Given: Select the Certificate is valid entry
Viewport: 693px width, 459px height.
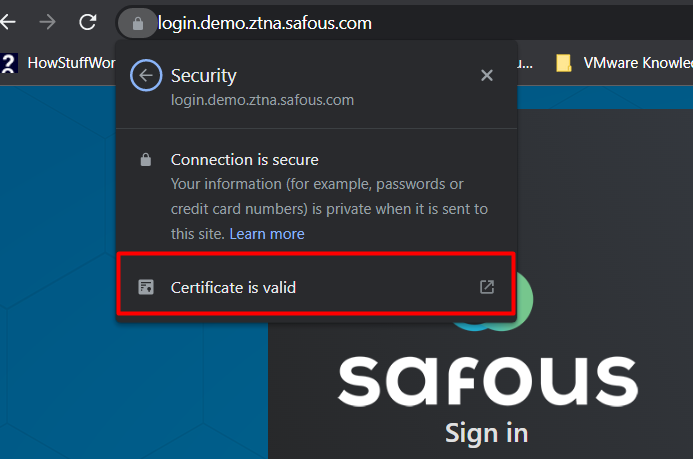Looking at the screenshot, I should (233, 288).
